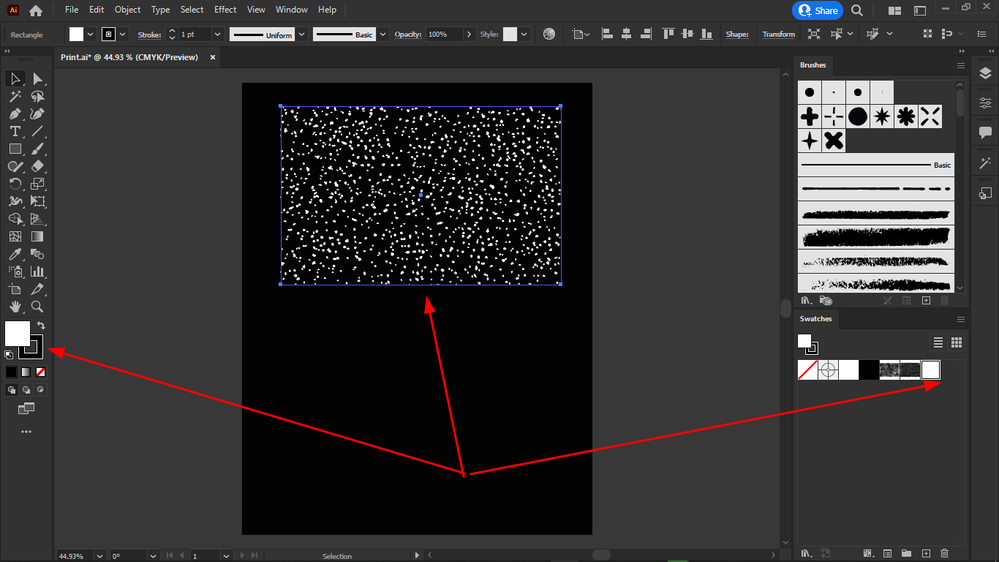Viewport: 999px width, 562px height.
Task: Open the Effect menu
Action: pyautogui.click(x=225, y=10)
